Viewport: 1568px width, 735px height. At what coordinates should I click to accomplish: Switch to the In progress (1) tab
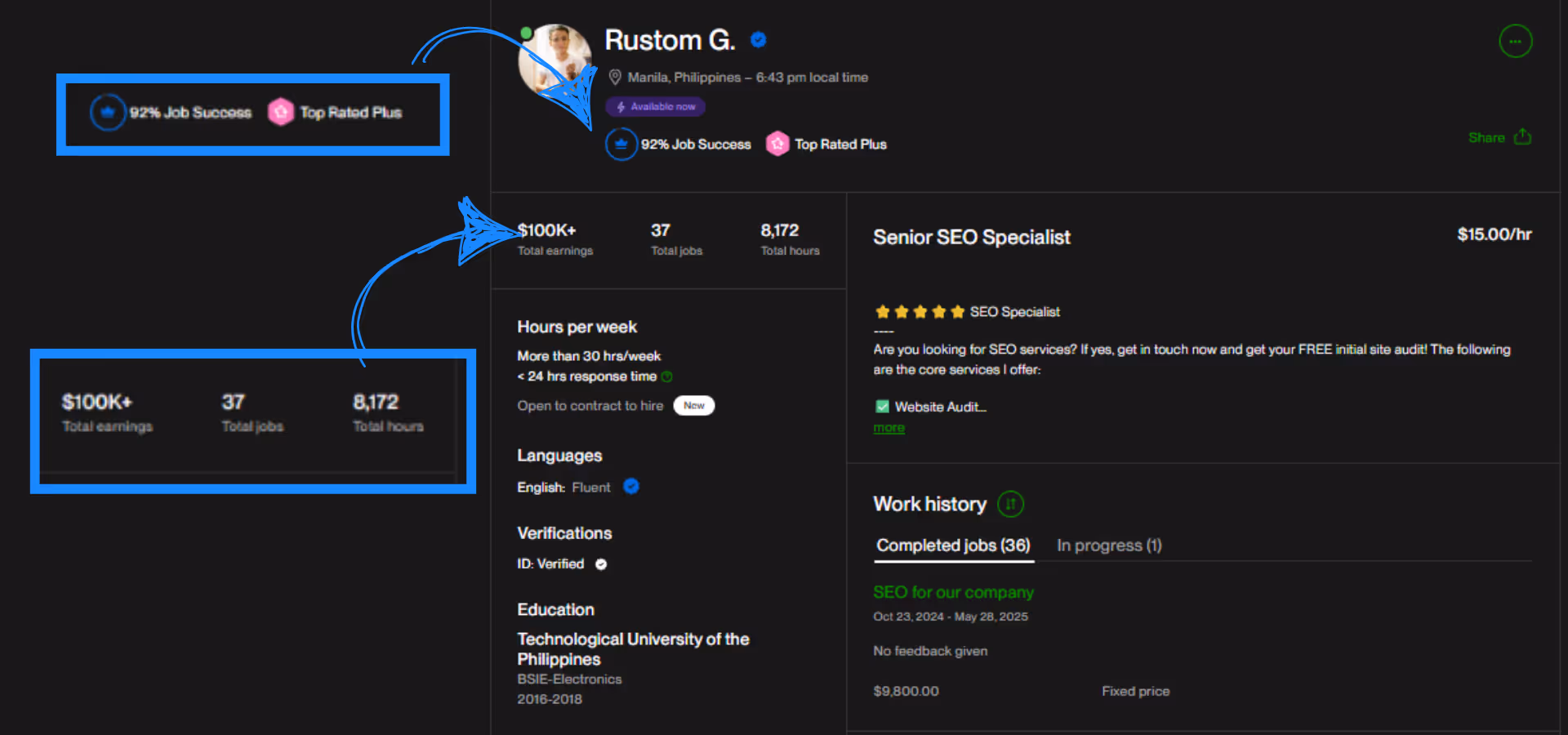tap(1109, 546)
